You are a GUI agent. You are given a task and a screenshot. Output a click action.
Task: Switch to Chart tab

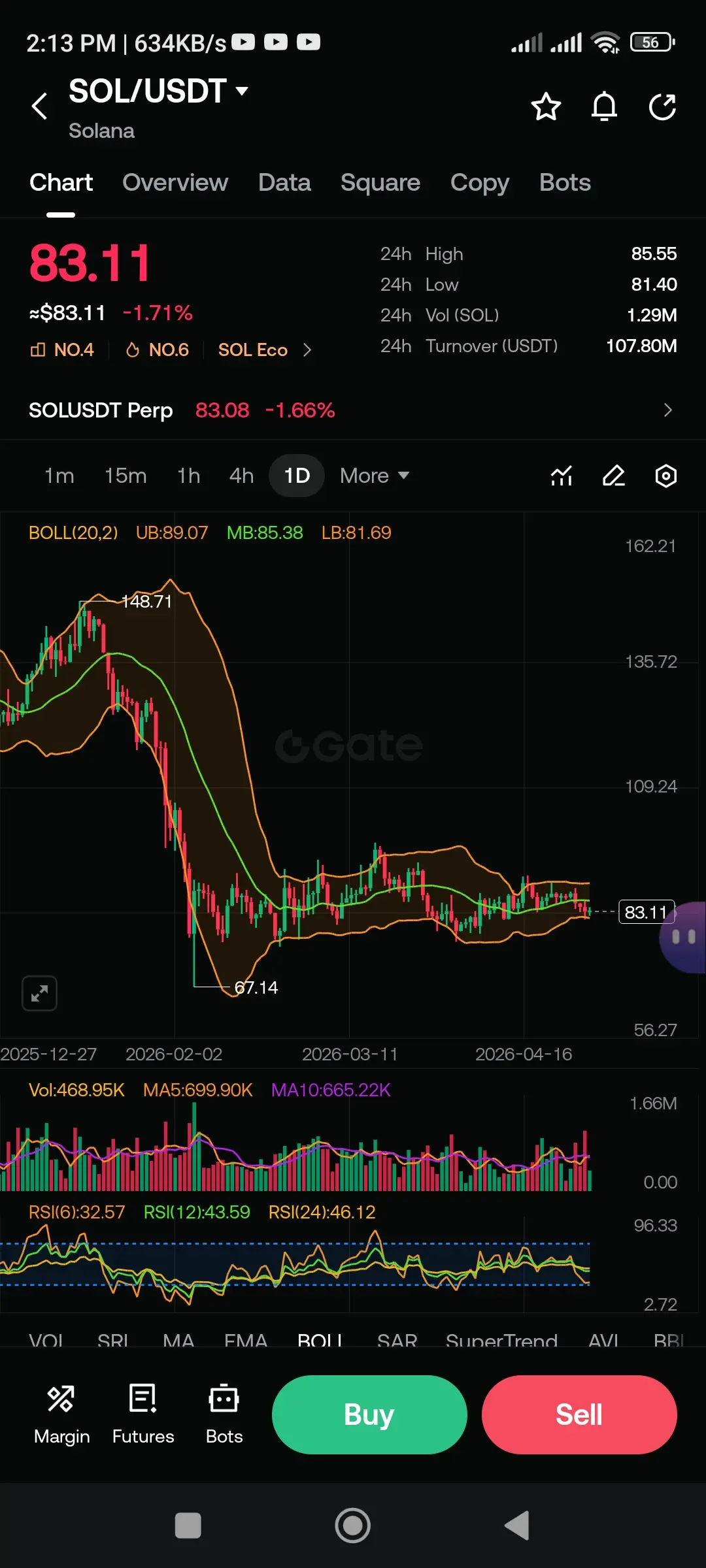click(61, 182)
